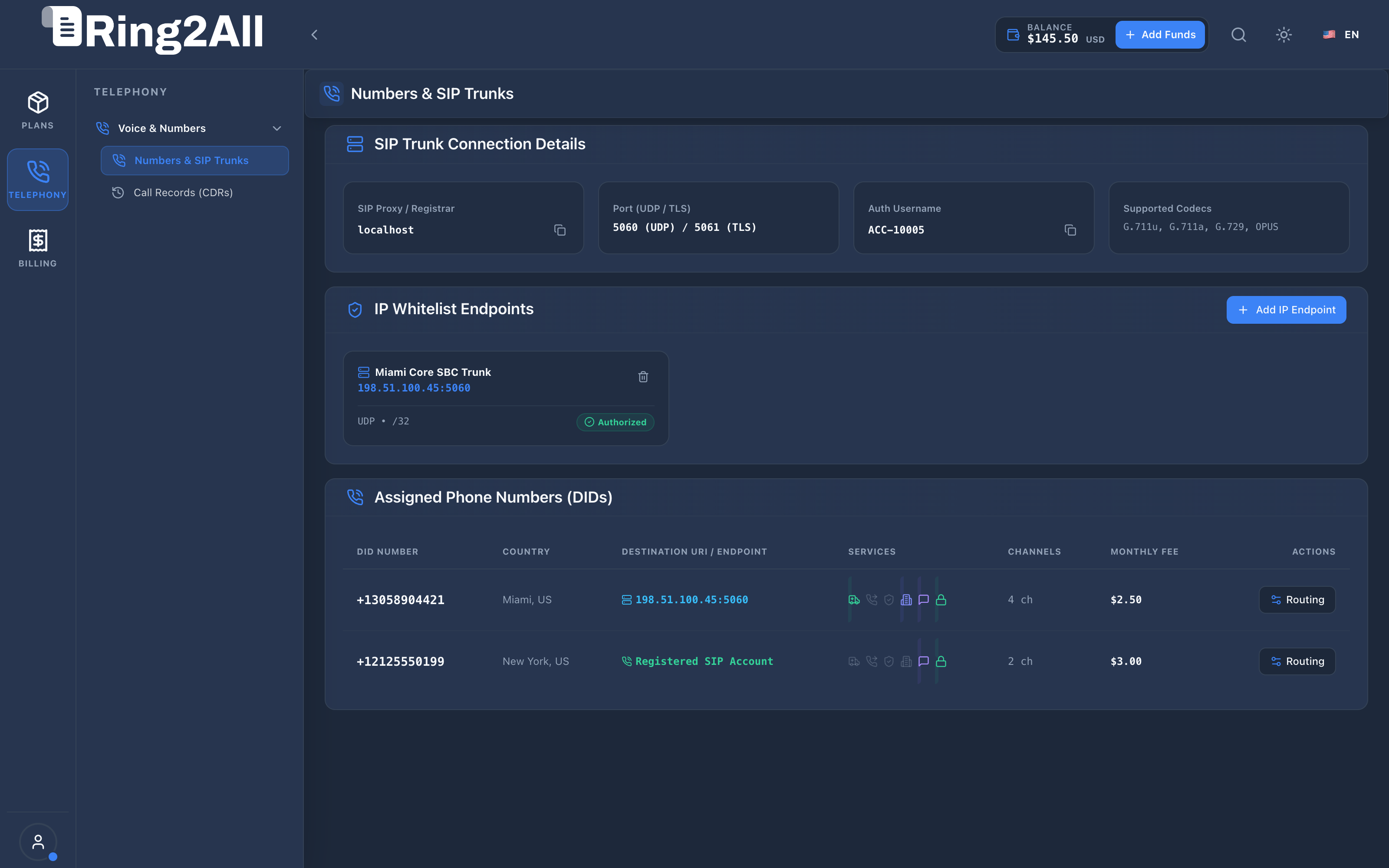Toggle SMS chat service for +12125550199
Viewport: 1389px width, 868px height.
(x=924, y=661)
